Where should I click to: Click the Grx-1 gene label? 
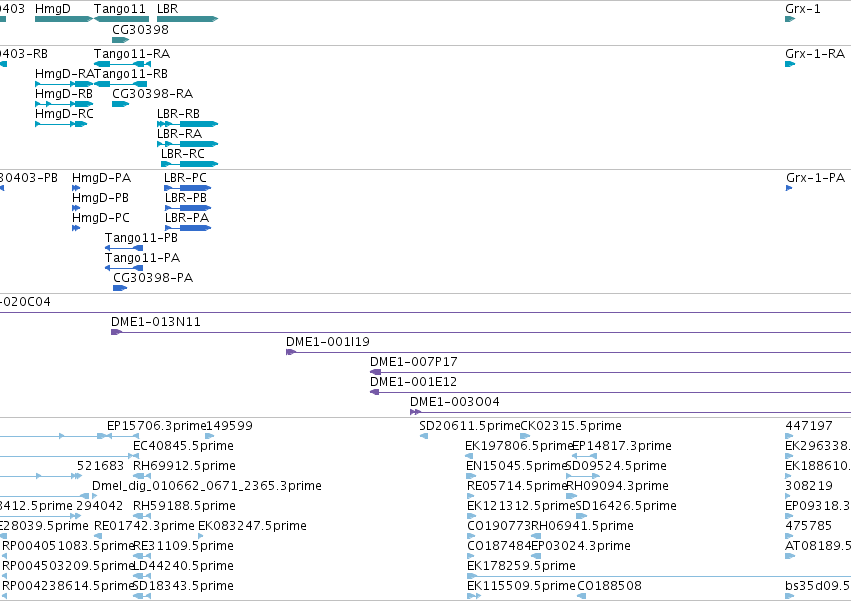(x=803, y=9)
